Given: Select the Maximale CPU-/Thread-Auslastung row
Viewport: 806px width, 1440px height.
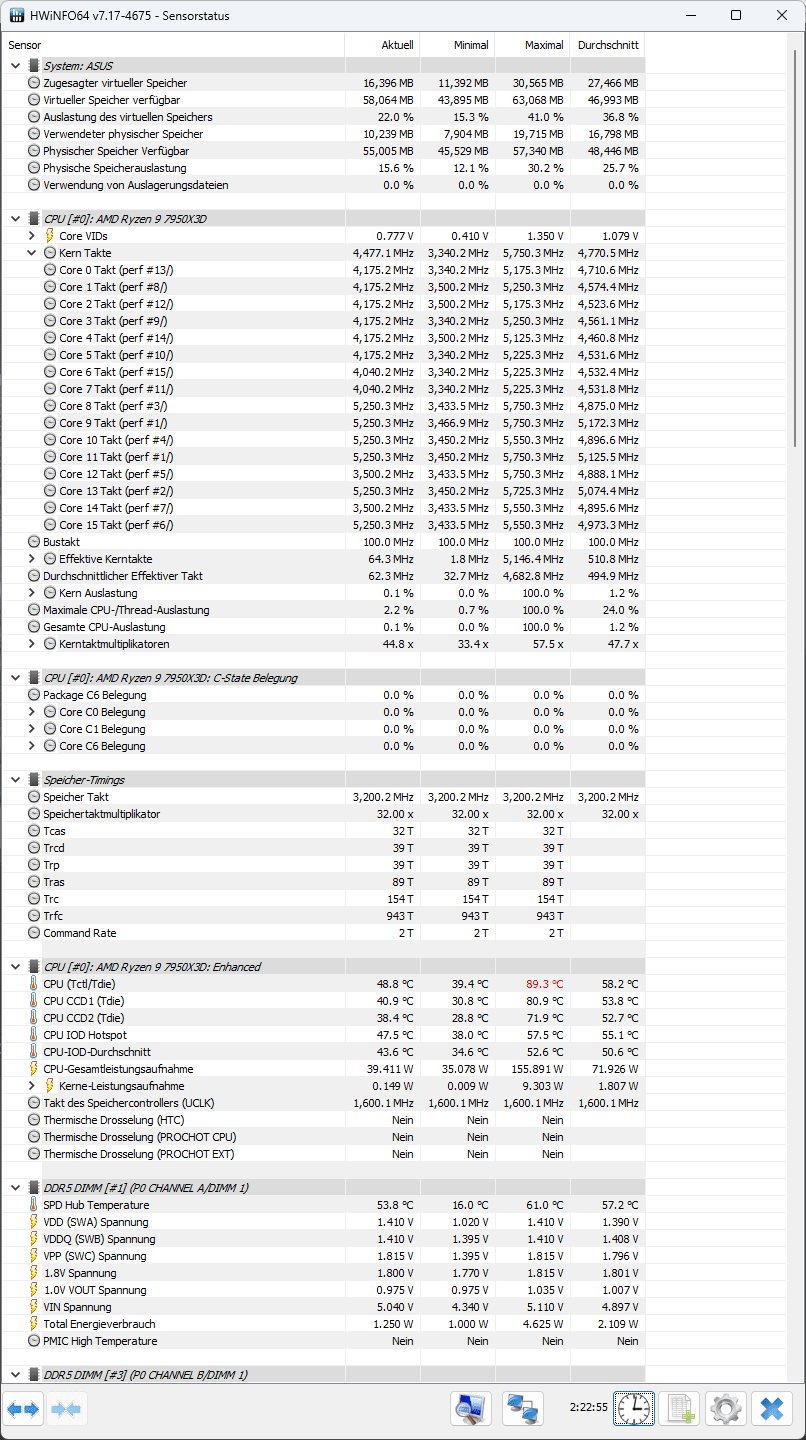Looking at the screenshot, I should click(x=324, y=610).
